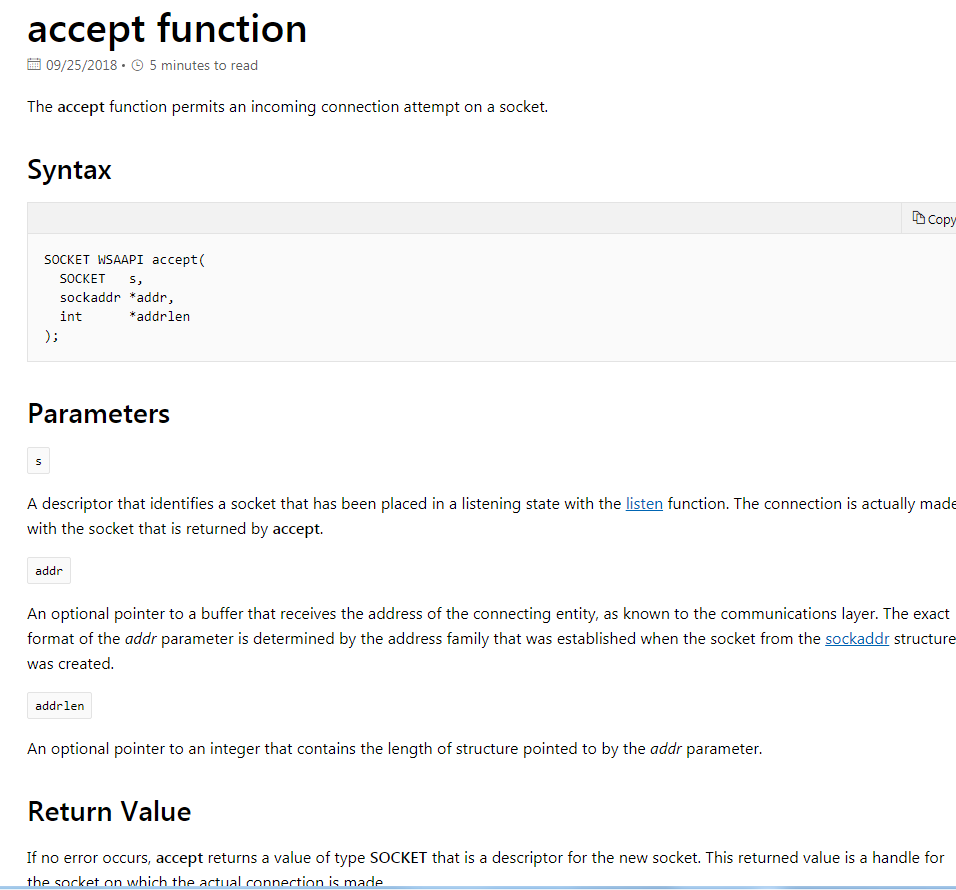Click the "int *addrlen" code line
Image resolution: width=956 pixels, height=890 pixels.
point(124,317)
